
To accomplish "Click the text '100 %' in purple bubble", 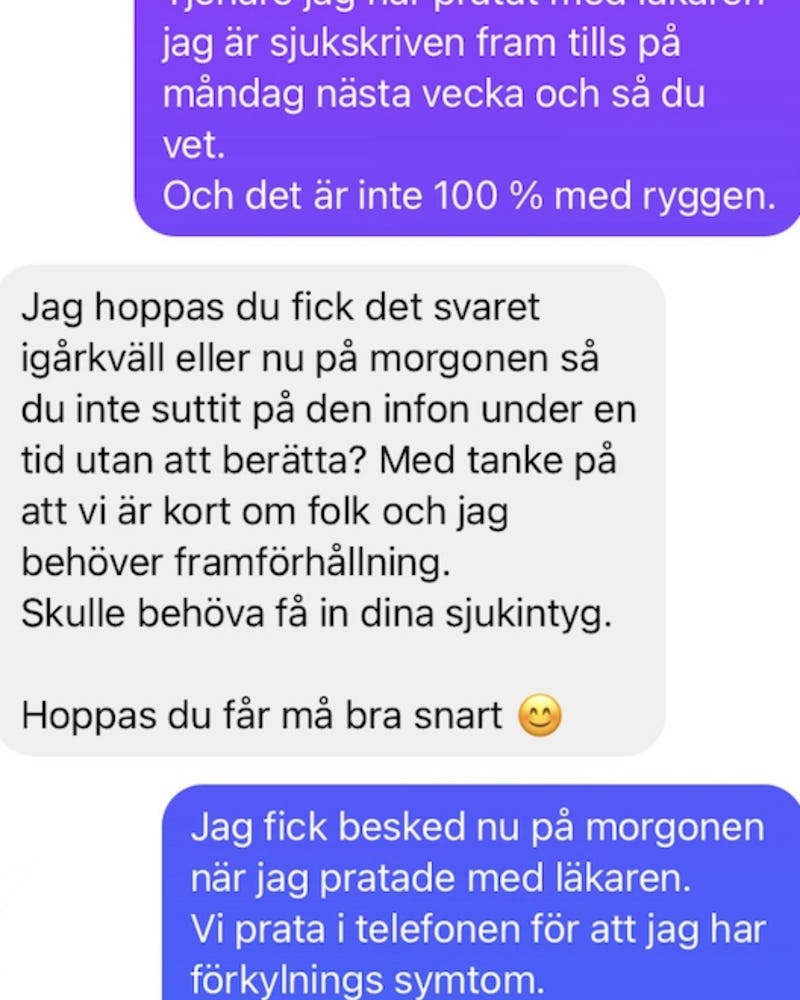I will 488,196.
